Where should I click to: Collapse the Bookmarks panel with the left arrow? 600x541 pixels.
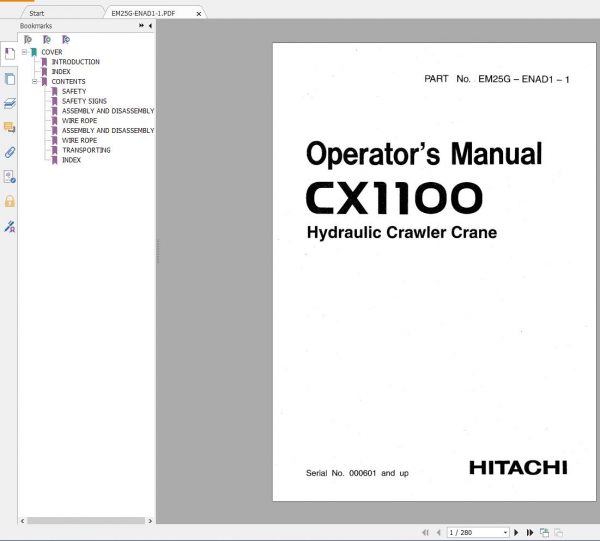(x=150, y=26)
